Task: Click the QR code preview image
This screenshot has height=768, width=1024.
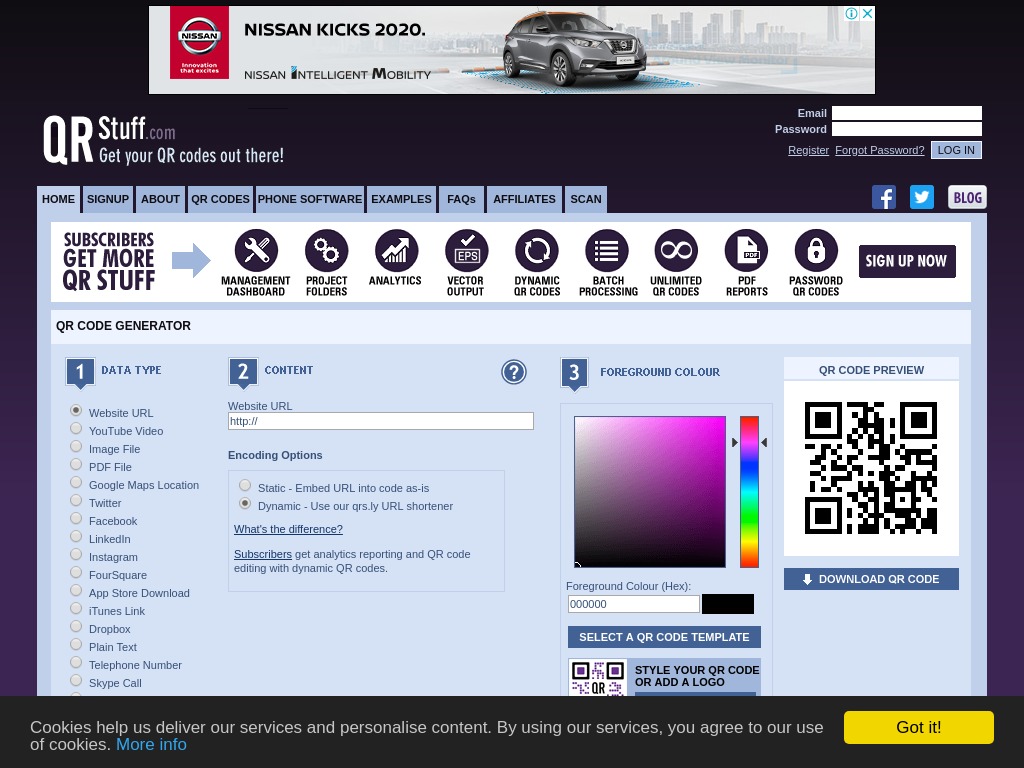Action: tap(871, 468)
